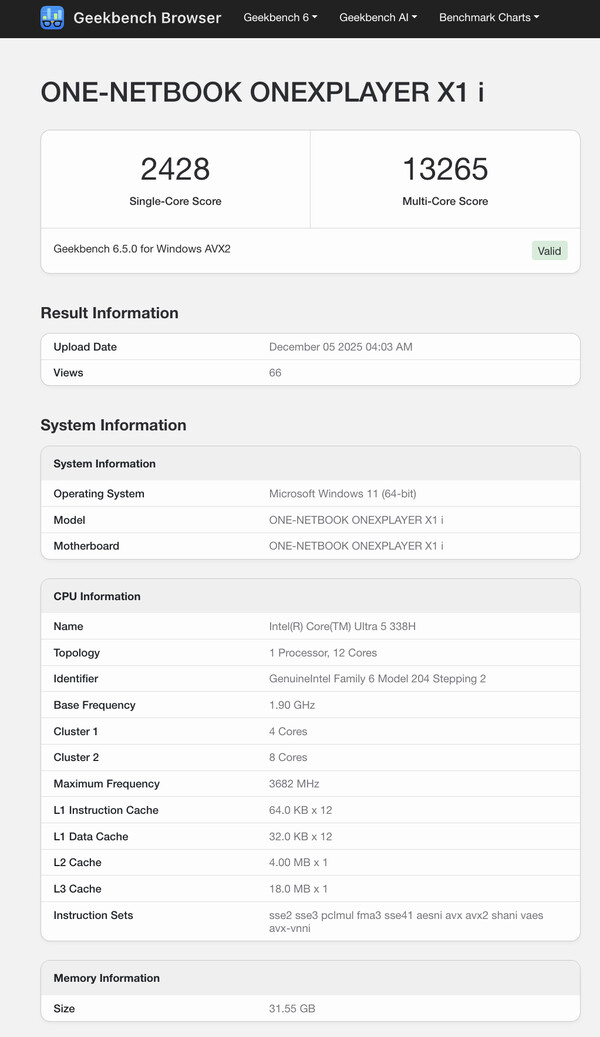The height and width of the screenshot is (1037, 600).
Task: Click the CPU Information panel header
Action: (x=96, y=596)
